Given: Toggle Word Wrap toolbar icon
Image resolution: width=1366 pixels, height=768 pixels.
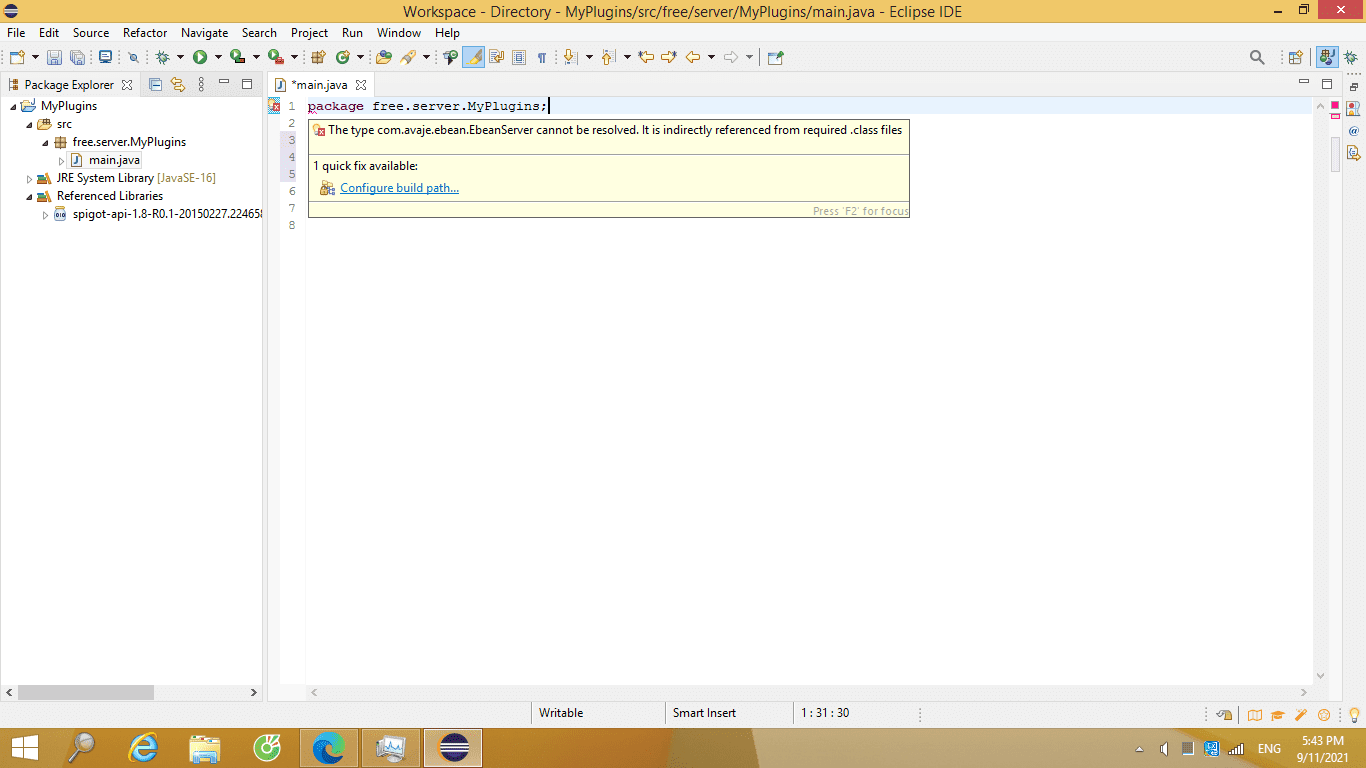Looking at the screenshot, I should point(496,58).
